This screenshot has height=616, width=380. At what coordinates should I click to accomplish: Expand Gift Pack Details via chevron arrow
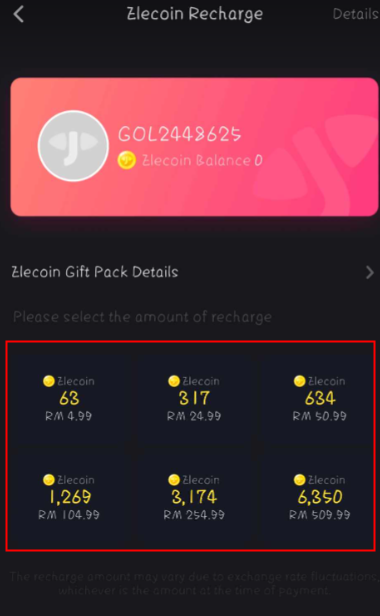click(369, 272)
